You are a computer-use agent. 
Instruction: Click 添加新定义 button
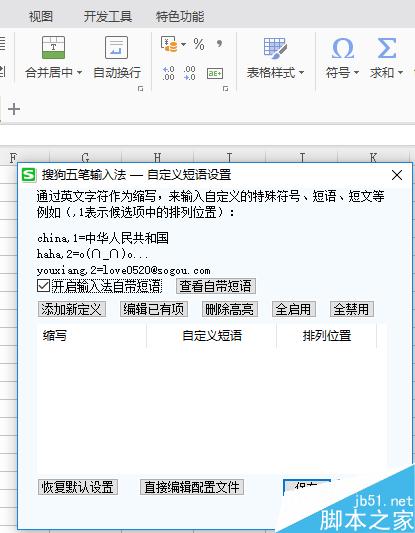(72, 309)
